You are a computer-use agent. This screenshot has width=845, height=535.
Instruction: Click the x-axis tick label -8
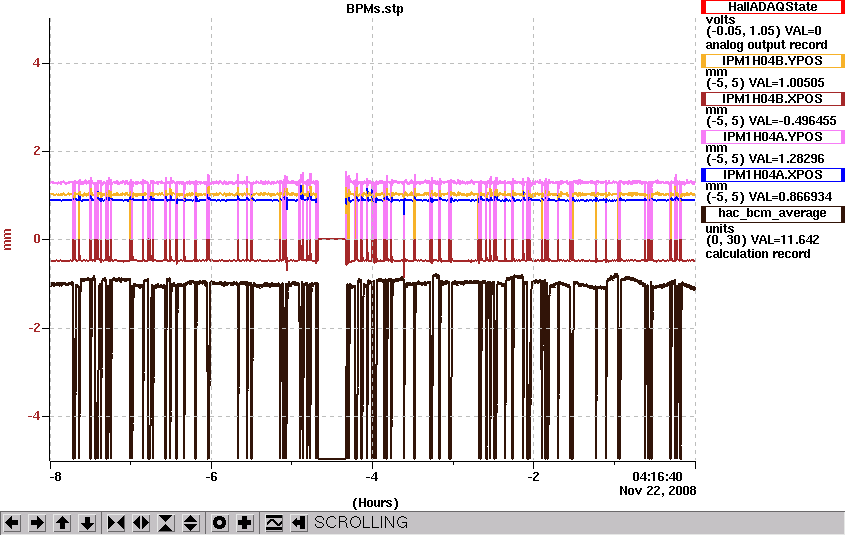coord(55,477)
